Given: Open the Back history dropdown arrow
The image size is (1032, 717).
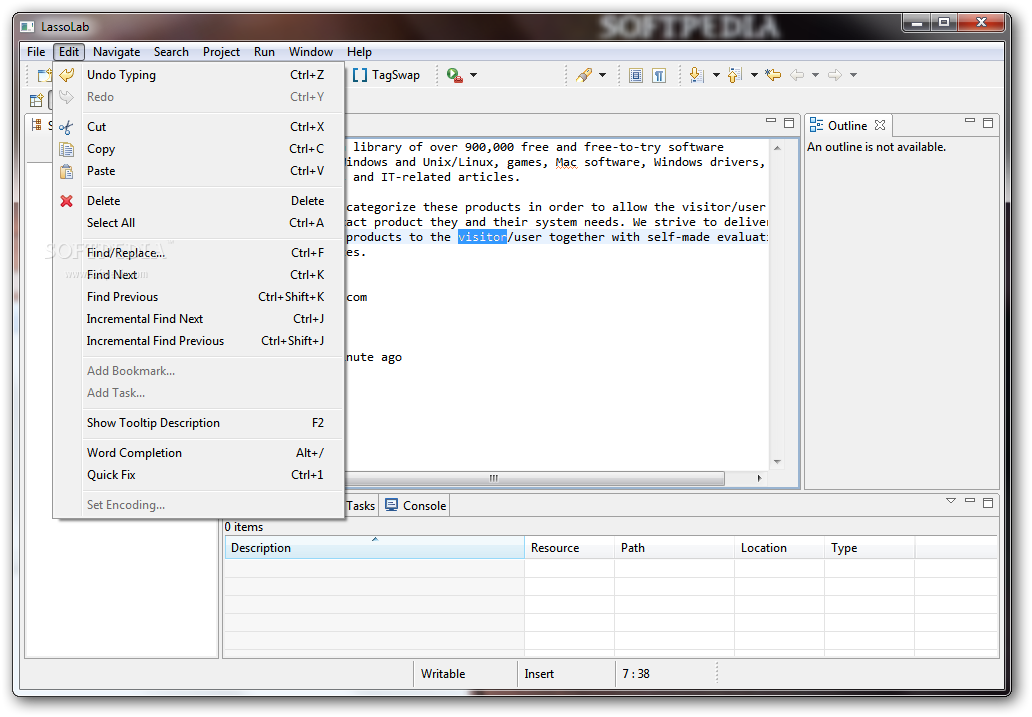Looking at the screenshot, I should pos(815,75).
